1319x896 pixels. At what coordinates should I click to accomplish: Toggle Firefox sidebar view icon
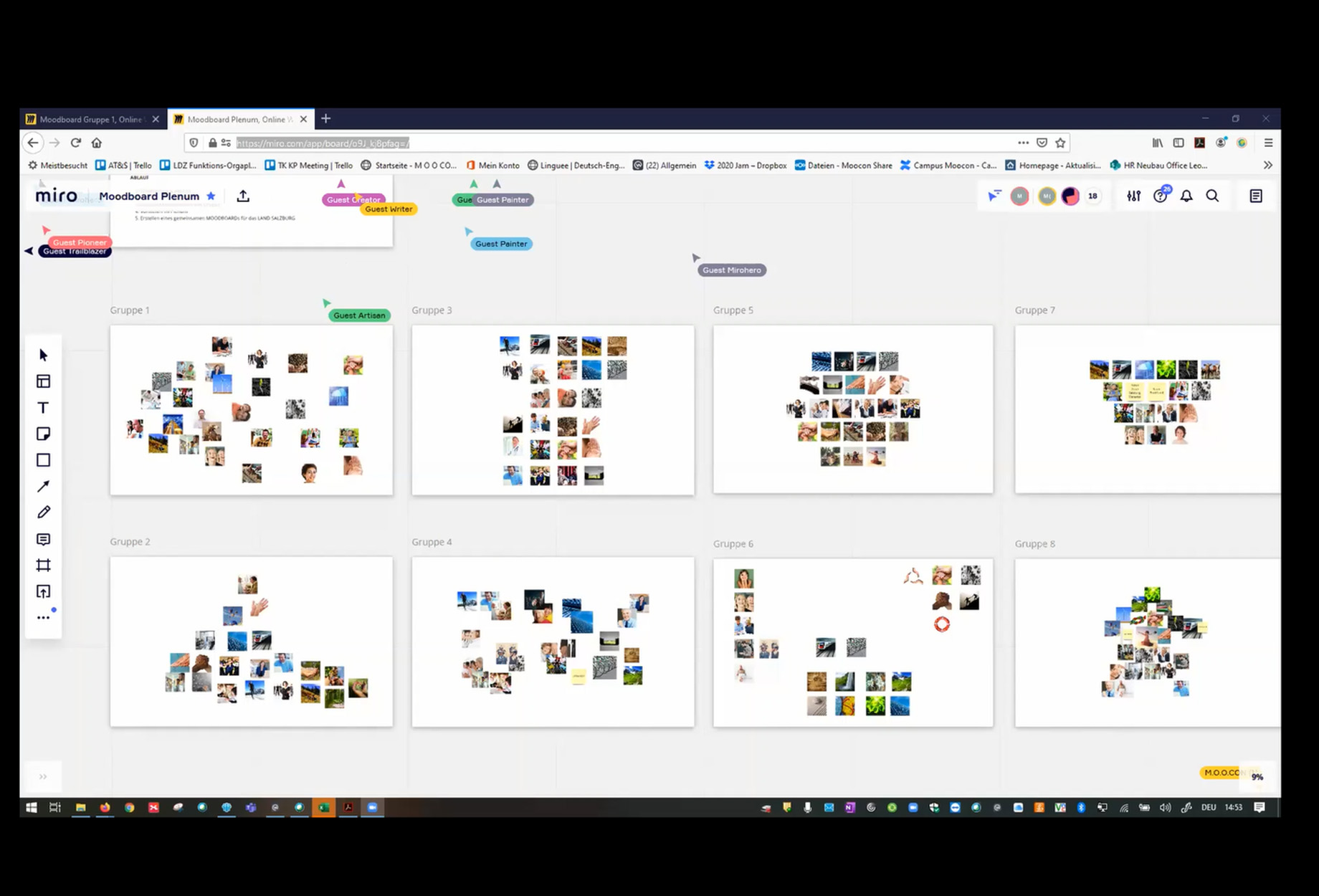tap(1178, 143)
